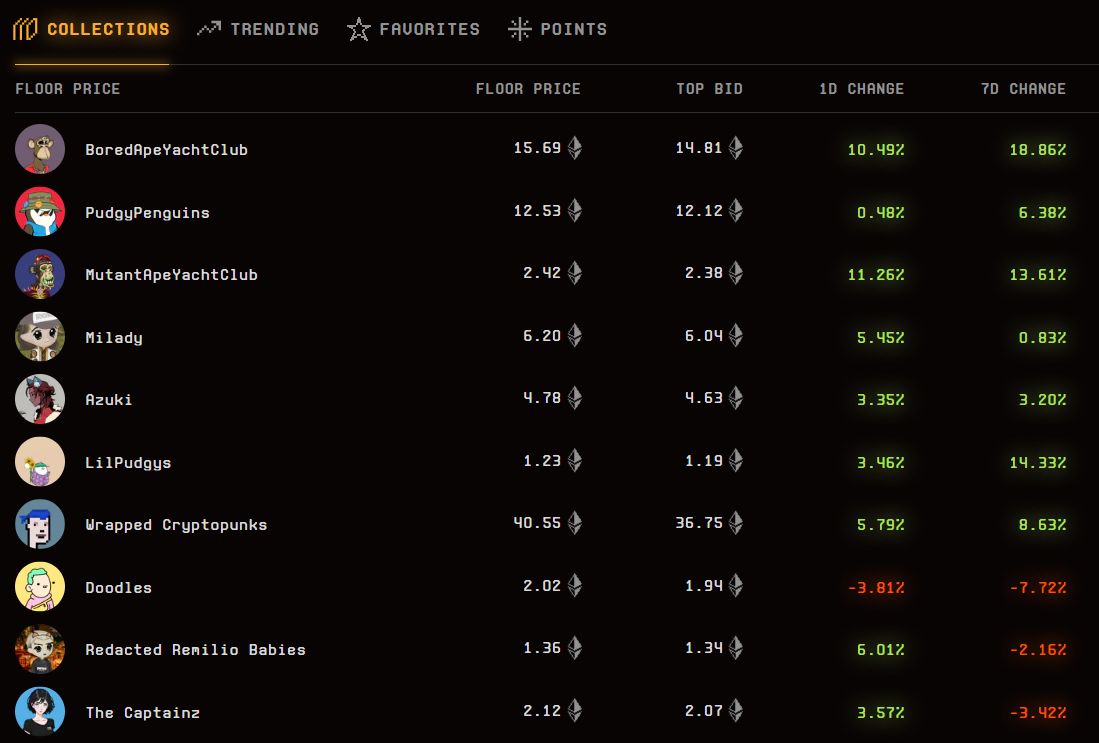1099x743 pixels.
Task: Click the Collections tab bars icon
Action: click(25, 29)
